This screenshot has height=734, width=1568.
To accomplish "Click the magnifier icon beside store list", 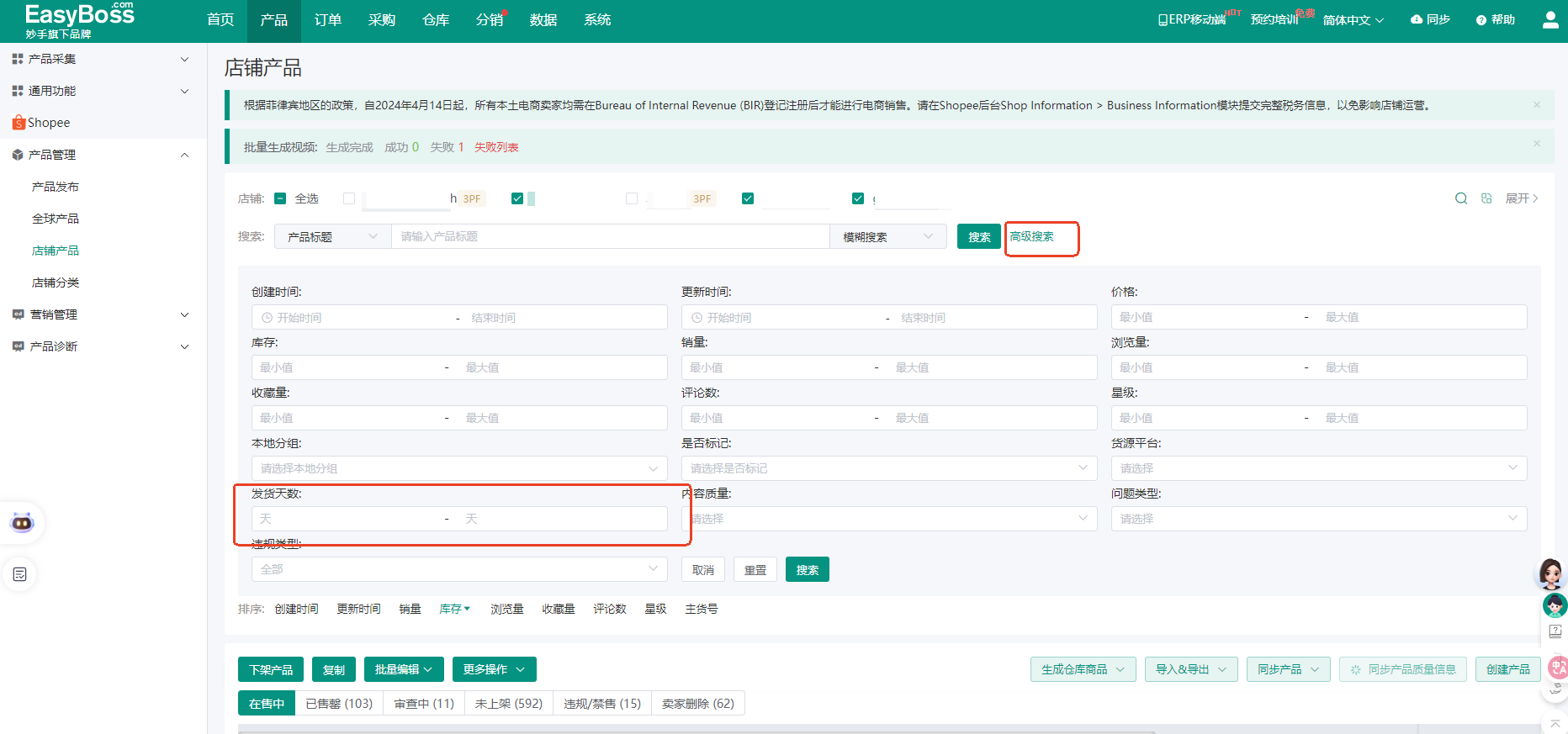I will click(x=1461, y=198).
